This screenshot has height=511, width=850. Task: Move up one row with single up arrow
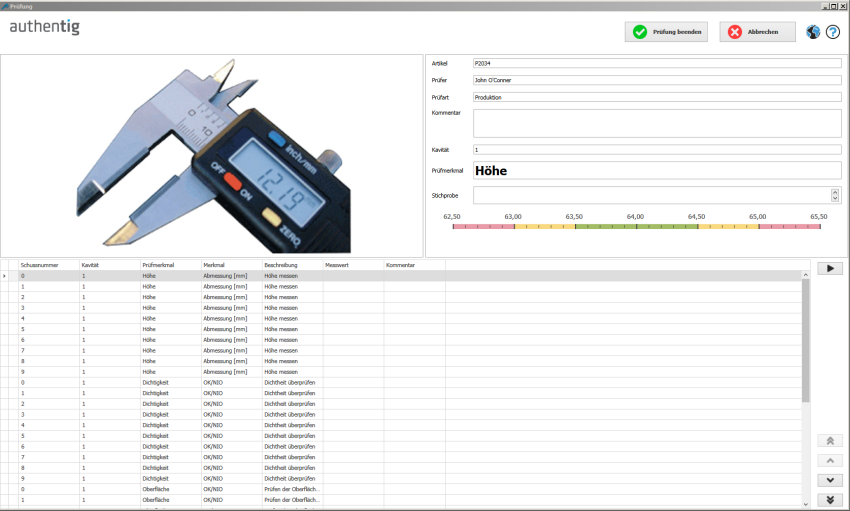click(830, 461)
